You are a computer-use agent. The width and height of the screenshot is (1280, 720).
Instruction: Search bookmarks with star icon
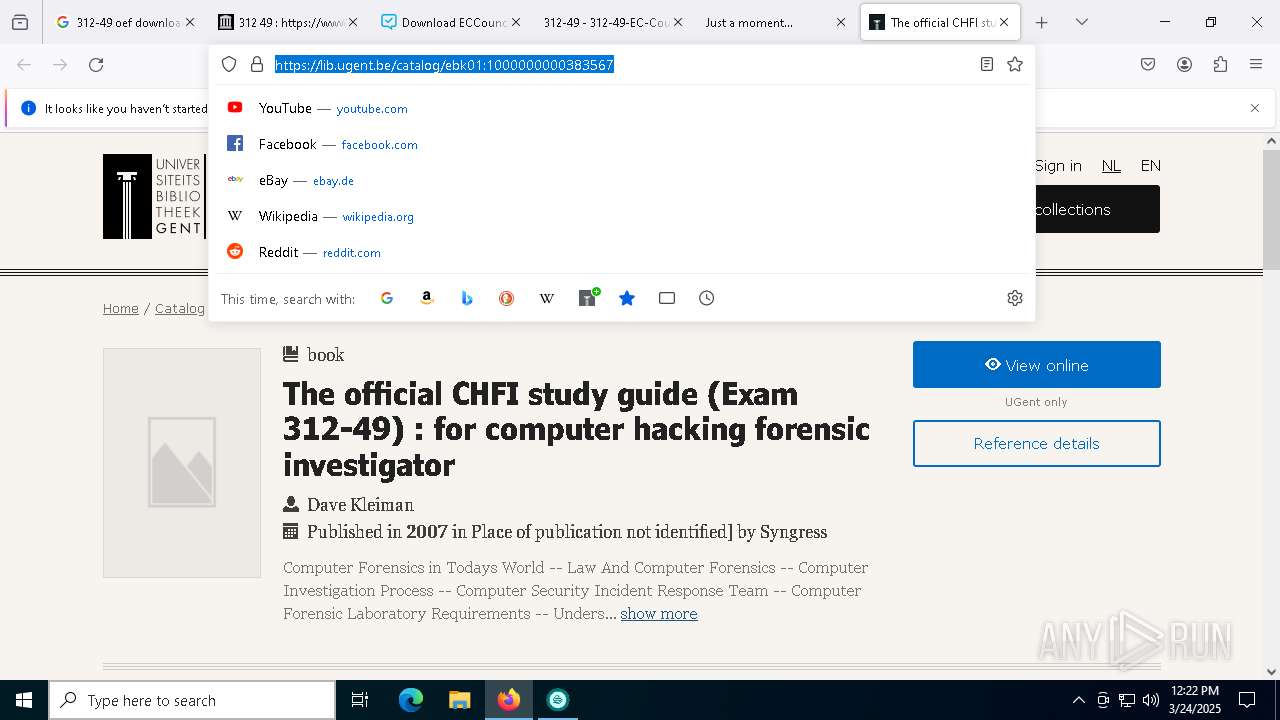pyautogui.click(x=627, y=298)
